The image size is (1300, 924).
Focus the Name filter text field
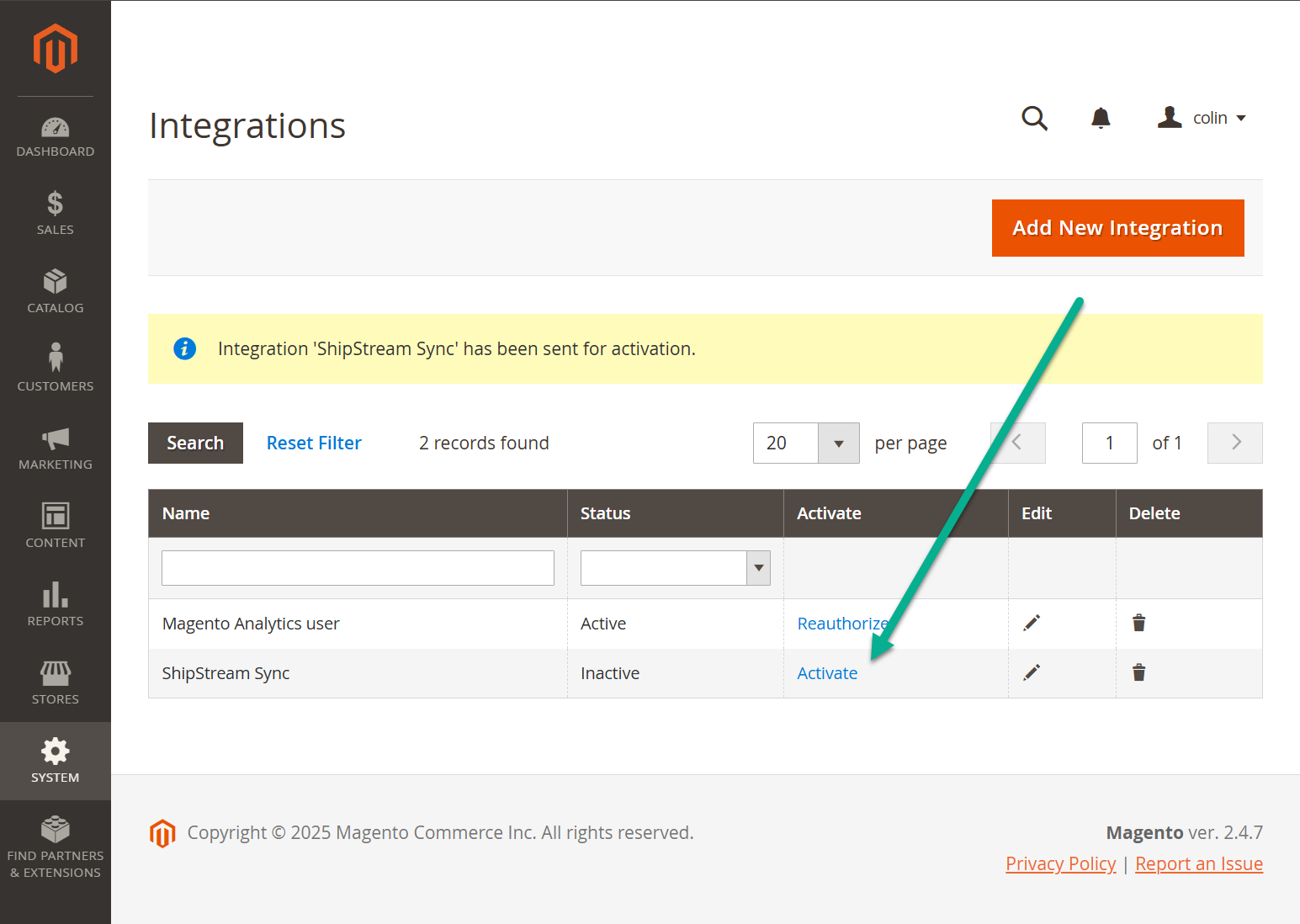coord(358,568)
